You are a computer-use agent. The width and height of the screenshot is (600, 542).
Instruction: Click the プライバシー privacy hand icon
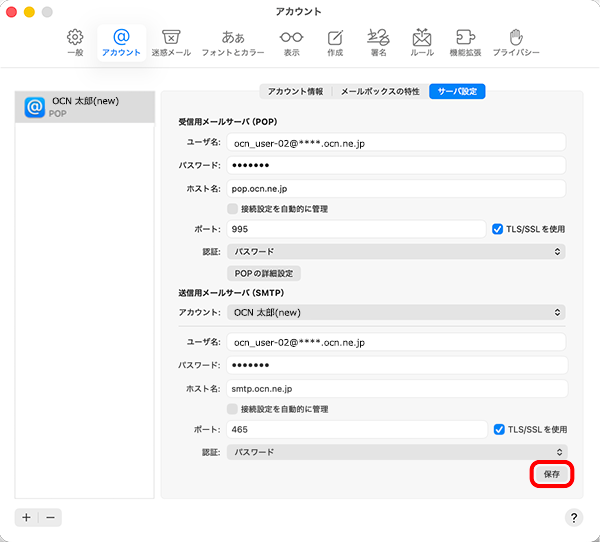(515, 41)
